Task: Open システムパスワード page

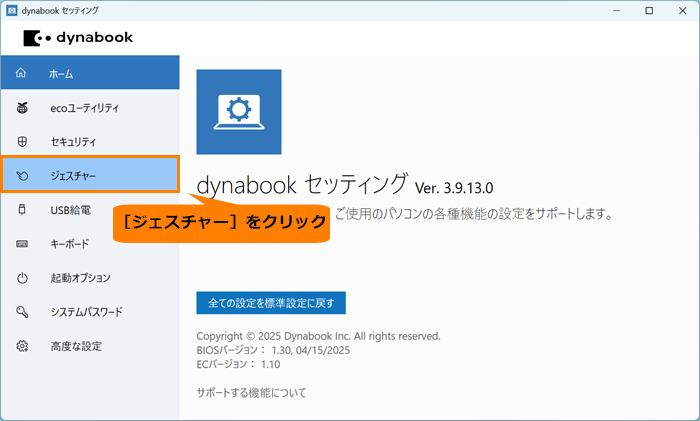Action: 90,312
